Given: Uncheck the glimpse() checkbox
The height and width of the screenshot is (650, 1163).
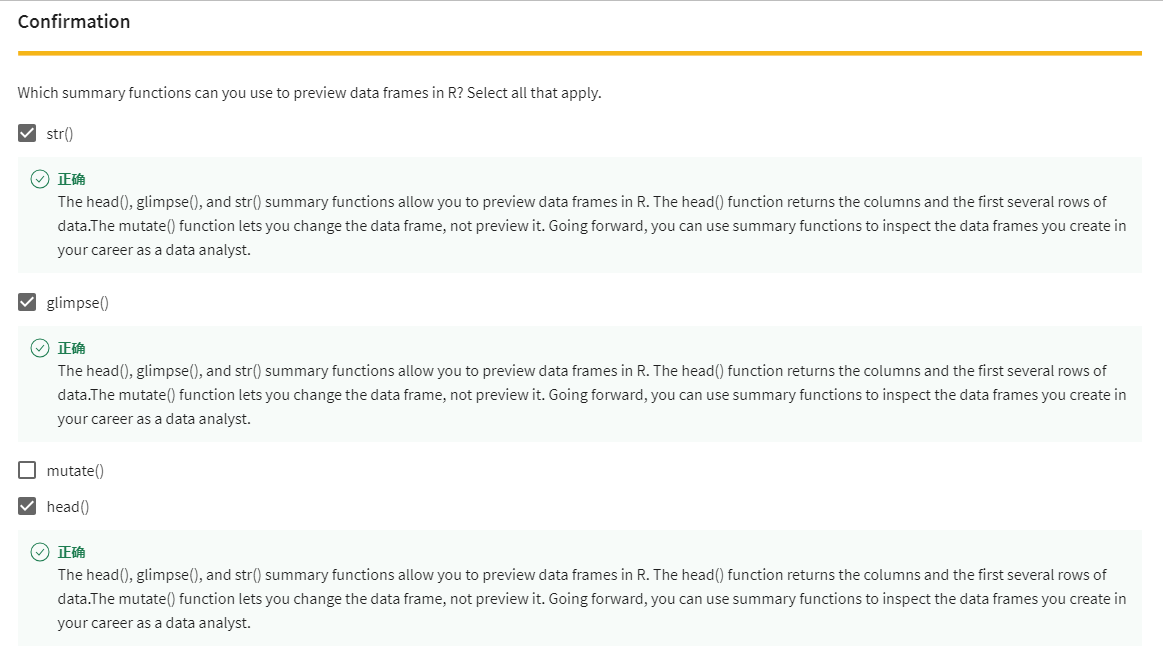Looking at the screenshot, I should (x=27, y=302).
